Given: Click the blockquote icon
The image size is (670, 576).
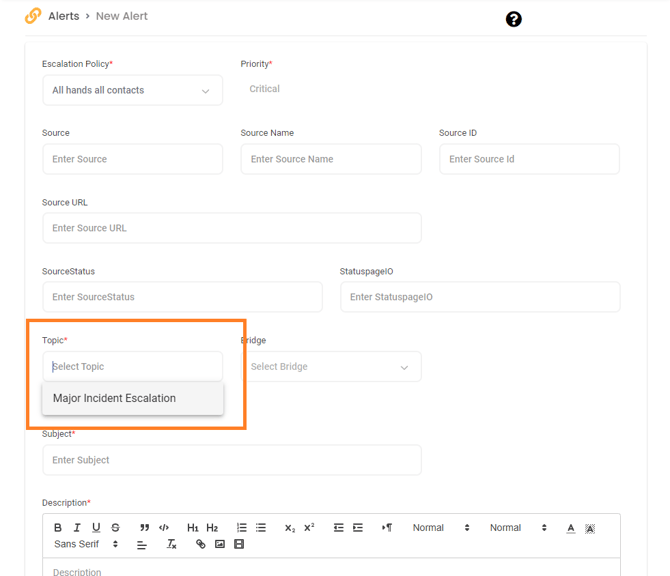Looking at the screenshot, I should point(145,528).
